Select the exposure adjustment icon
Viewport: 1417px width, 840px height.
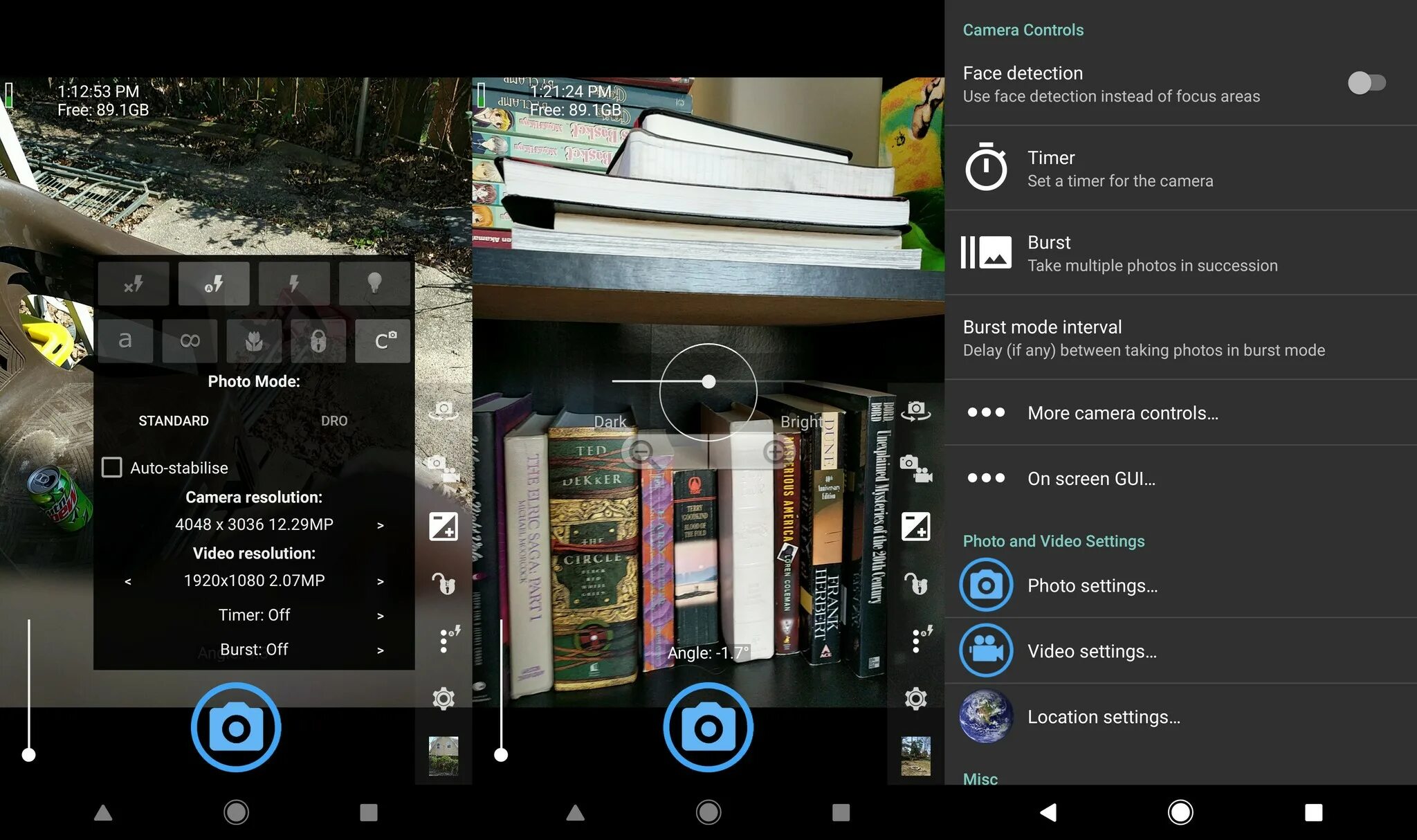(444, 523)
